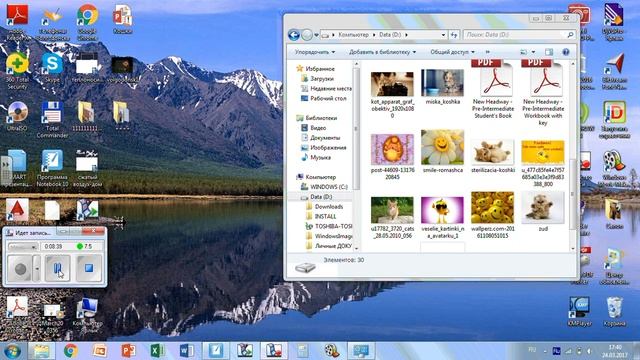
Task: Open the Добавить в библиотеку menu
Action: (382, 52)
